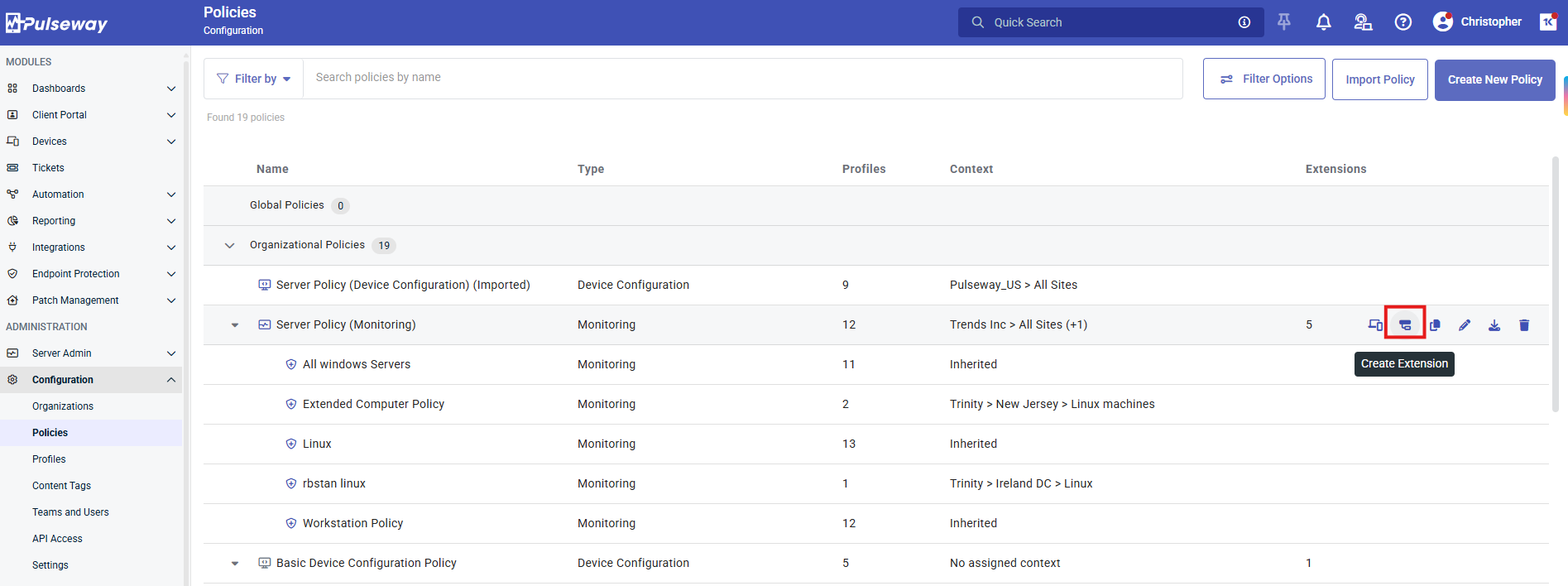The width and height of the screenshot is (1568, 586).
Task: Click the Reporting sidebar icon
Action: 12,221
